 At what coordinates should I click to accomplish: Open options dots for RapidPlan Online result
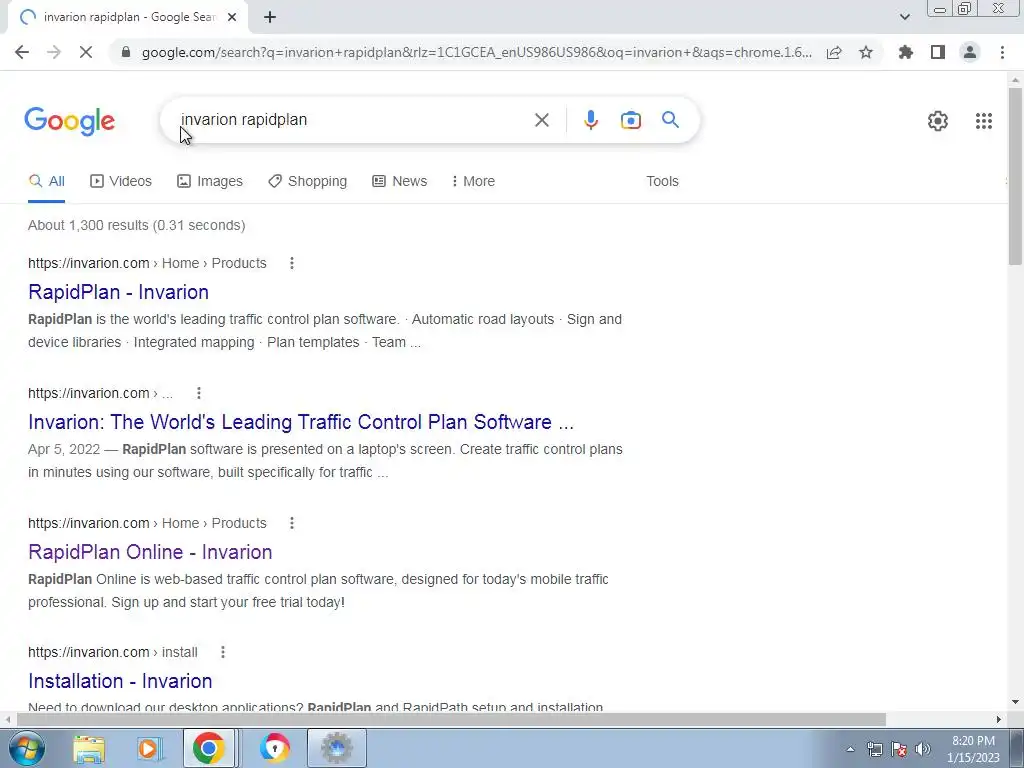point(292,523)
